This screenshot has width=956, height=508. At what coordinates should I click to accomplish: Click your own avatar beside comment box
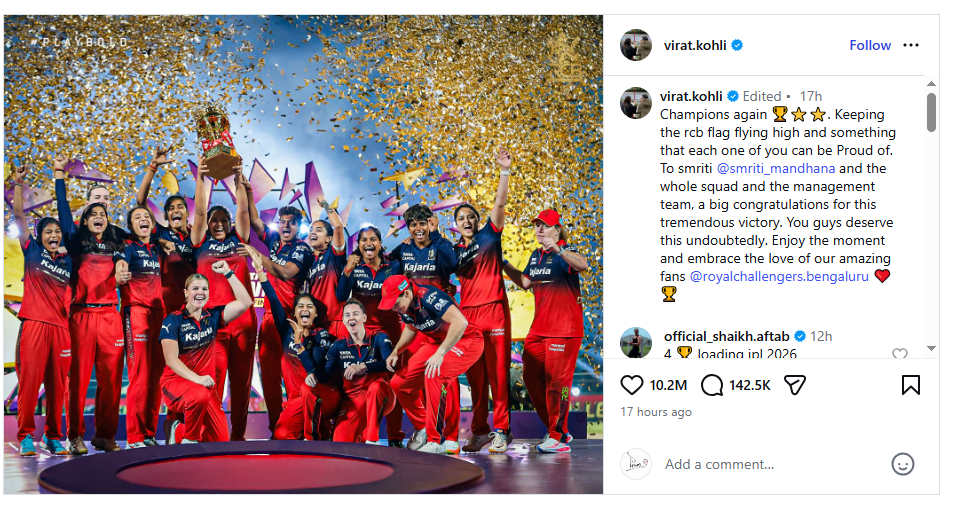[636, 464]
